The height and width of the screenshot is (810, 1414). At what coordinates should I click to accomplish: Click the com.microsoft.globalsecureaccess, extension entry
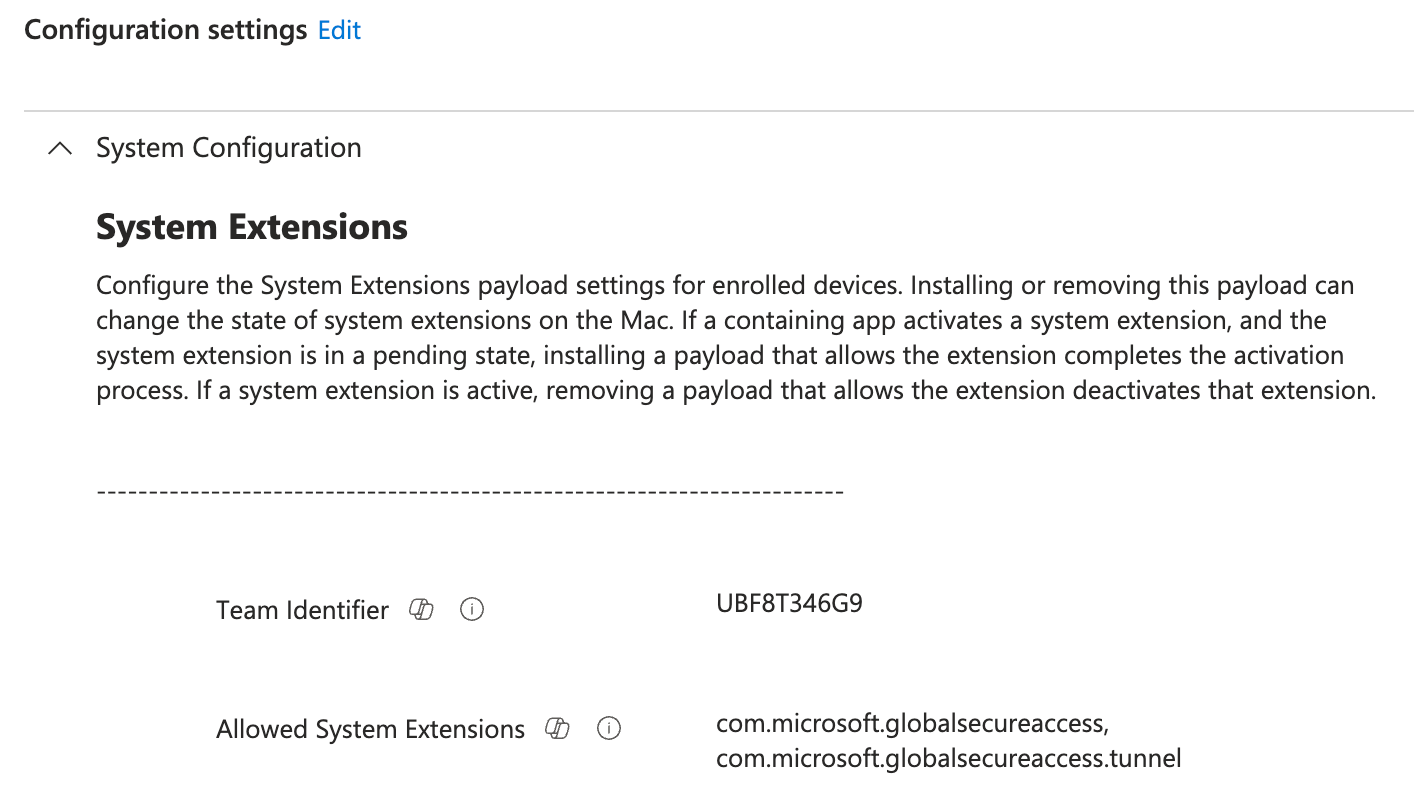912,723
